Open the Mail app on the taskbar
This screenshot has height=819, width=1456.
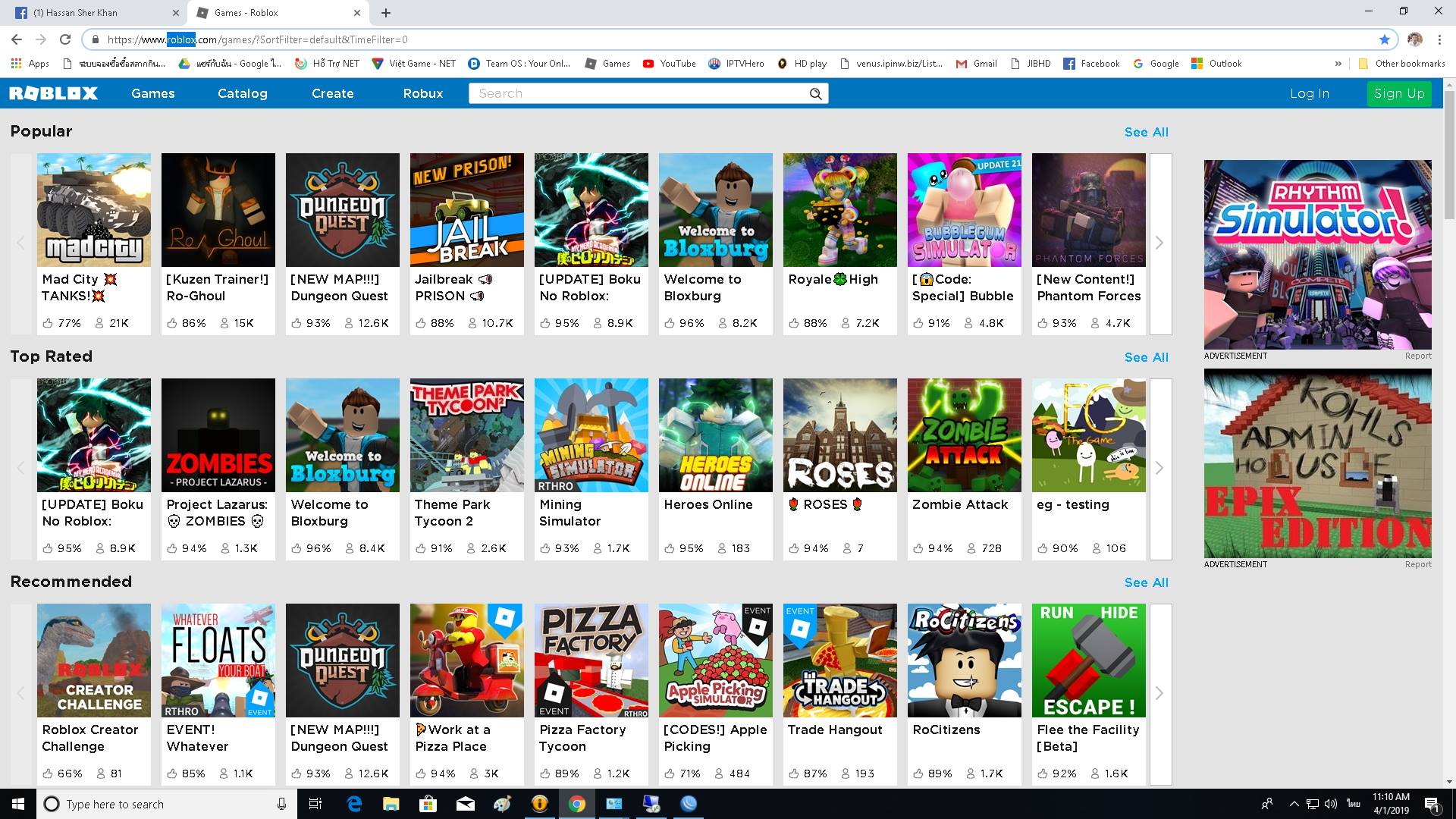pos(466,804)
